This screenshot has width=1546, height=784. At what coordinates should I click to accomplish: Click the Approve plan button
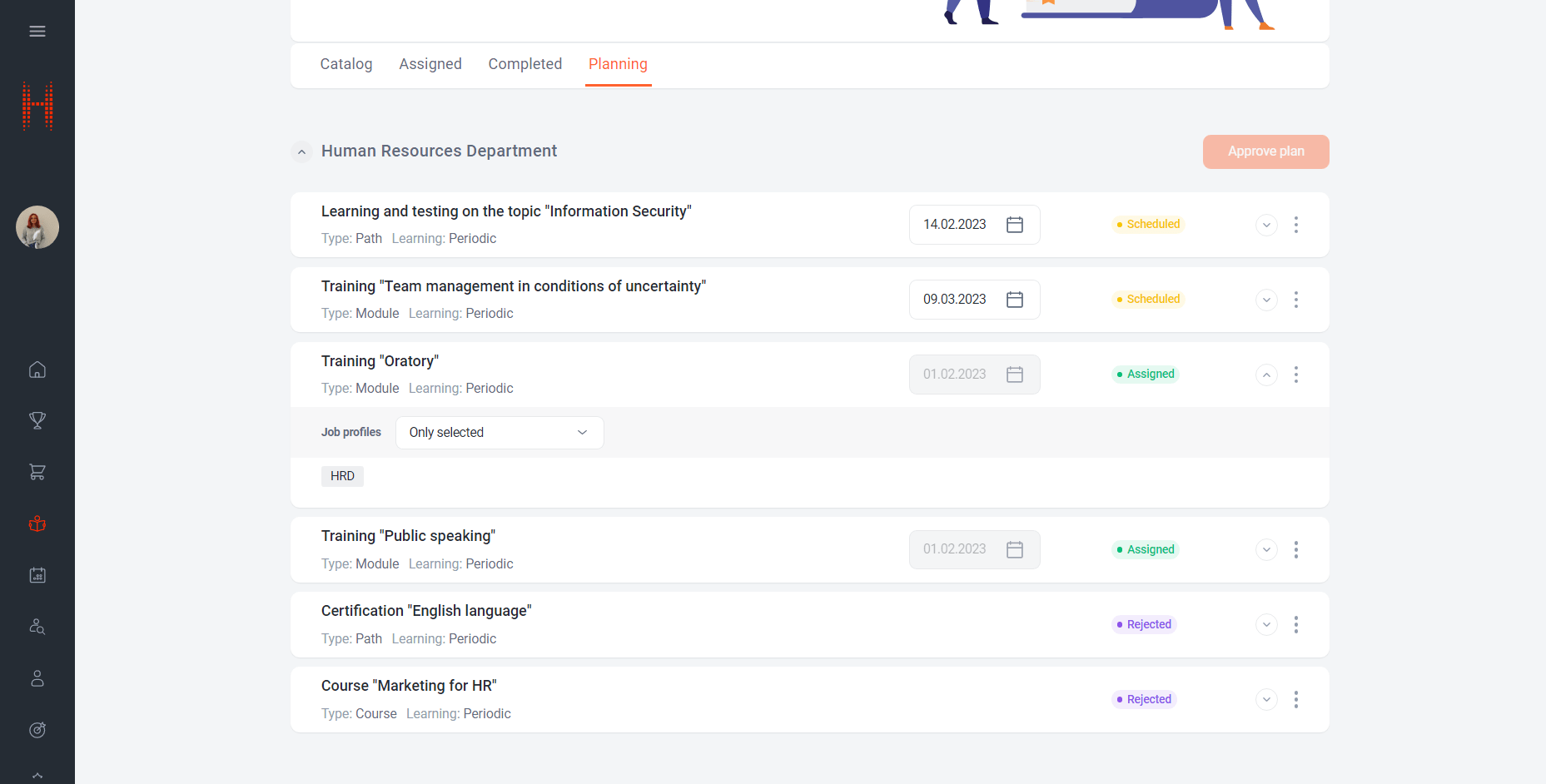coord(1265,151)
